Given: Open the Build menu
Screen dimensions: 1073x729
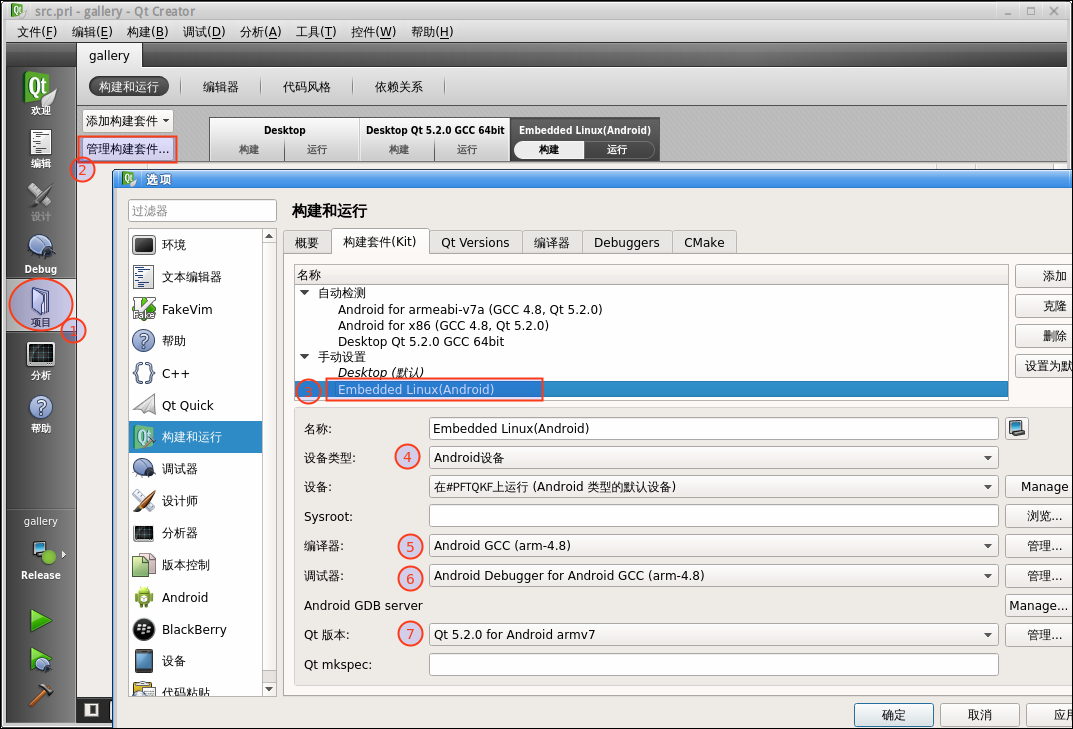Looking at the screenshot, I should coord(147,31).
